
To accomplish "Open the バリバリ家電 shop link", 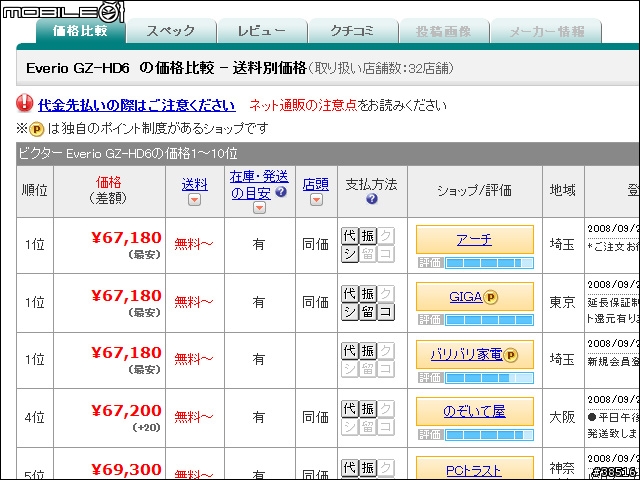I will (467, 354).
